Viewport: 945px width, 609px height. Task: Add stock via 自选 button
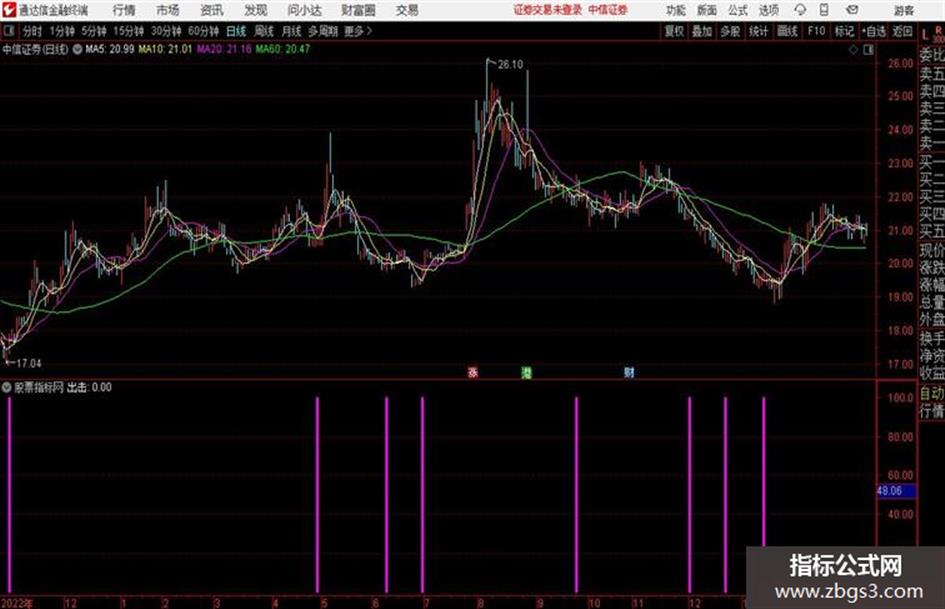click(873, 31)
